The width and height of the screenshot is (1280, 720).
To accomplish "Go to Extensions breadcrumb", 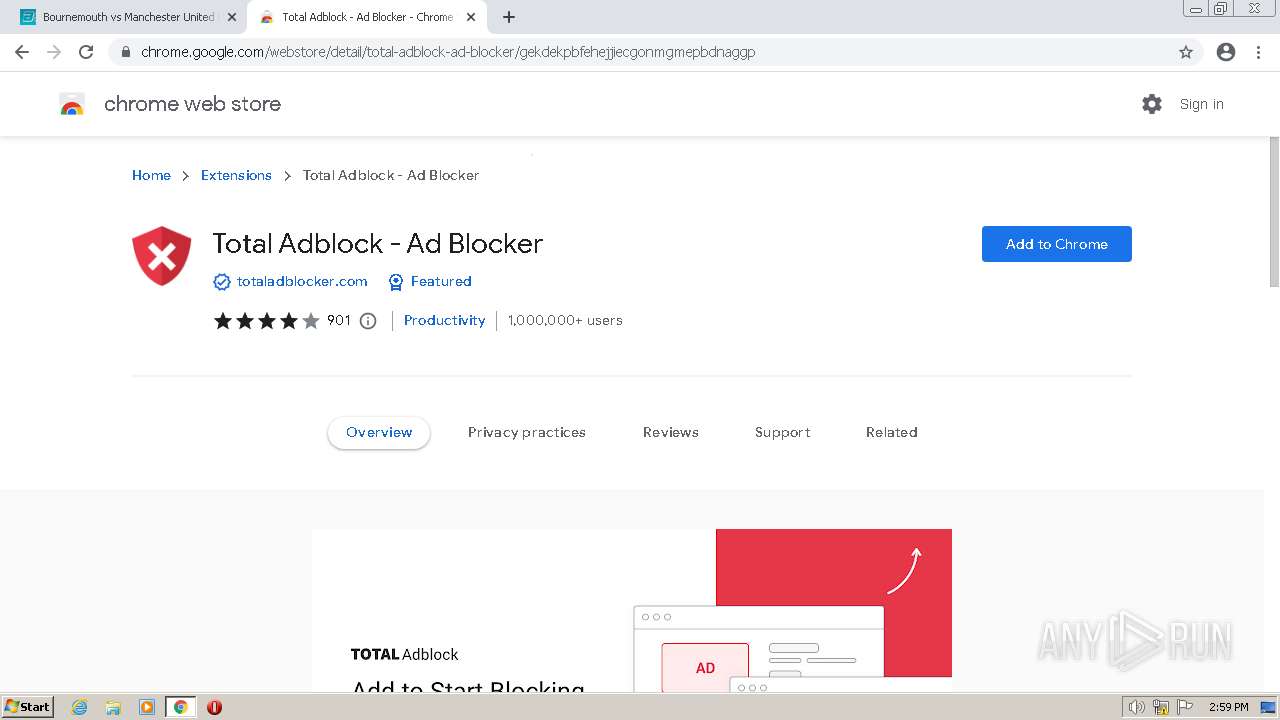I will click(x=236, y=175).
